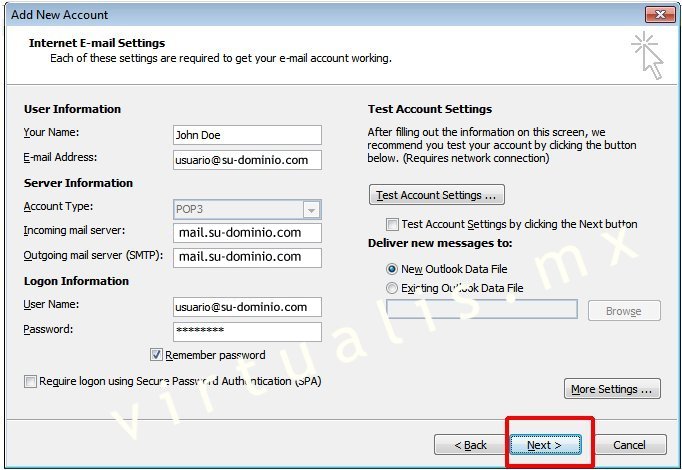
Task: Click the existing data file path field
Action: click(x=482, y=309)
